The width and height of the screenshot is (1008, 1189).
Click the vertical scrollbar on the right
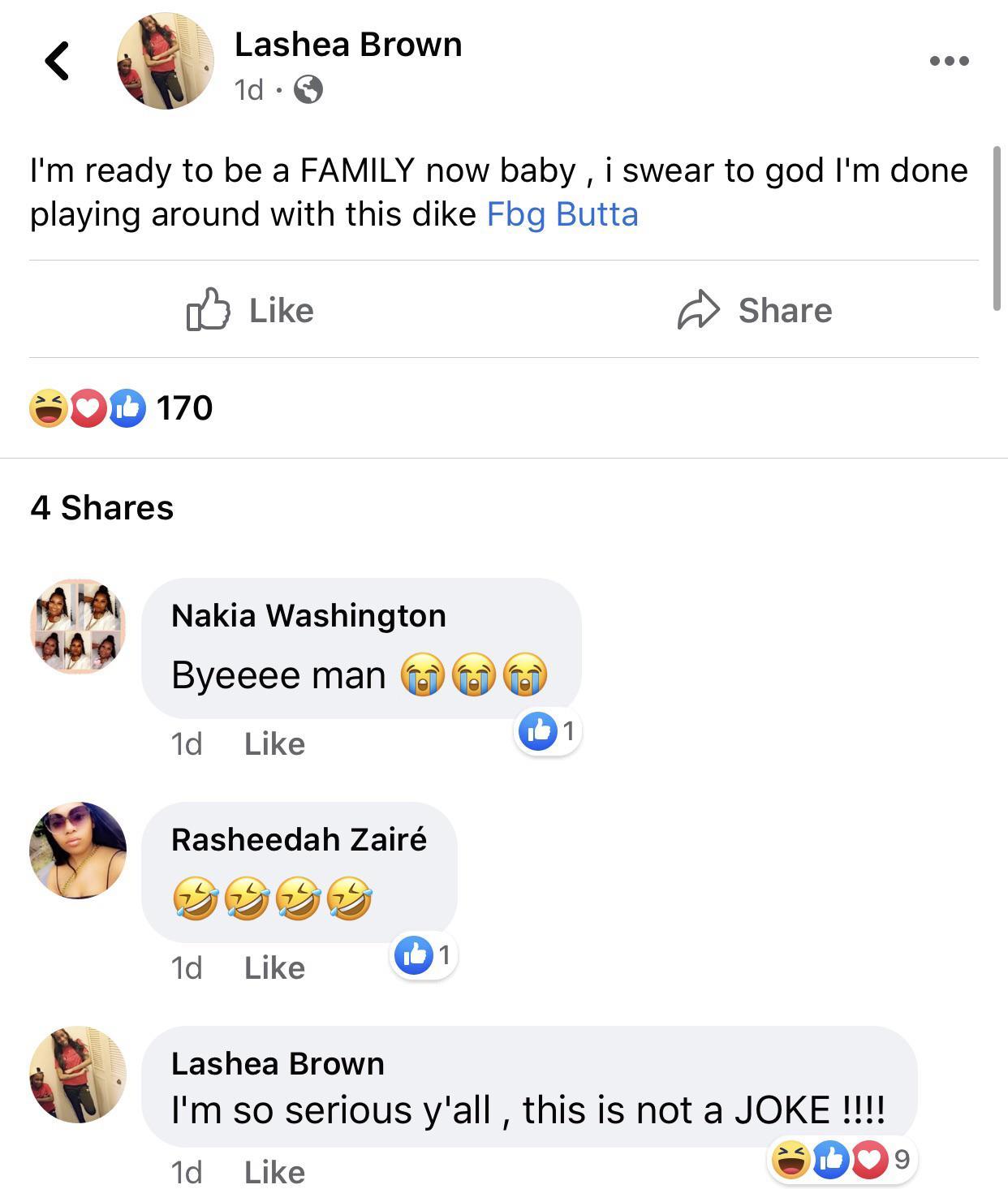997,229
